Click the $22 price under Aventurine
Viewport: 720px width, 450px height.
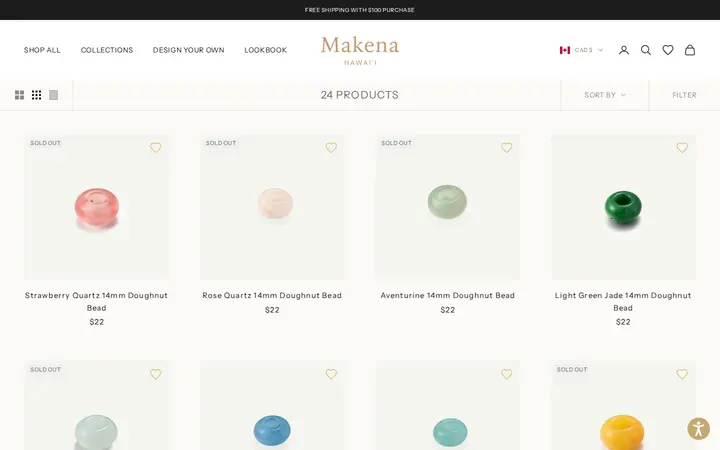tap(448, 310)
